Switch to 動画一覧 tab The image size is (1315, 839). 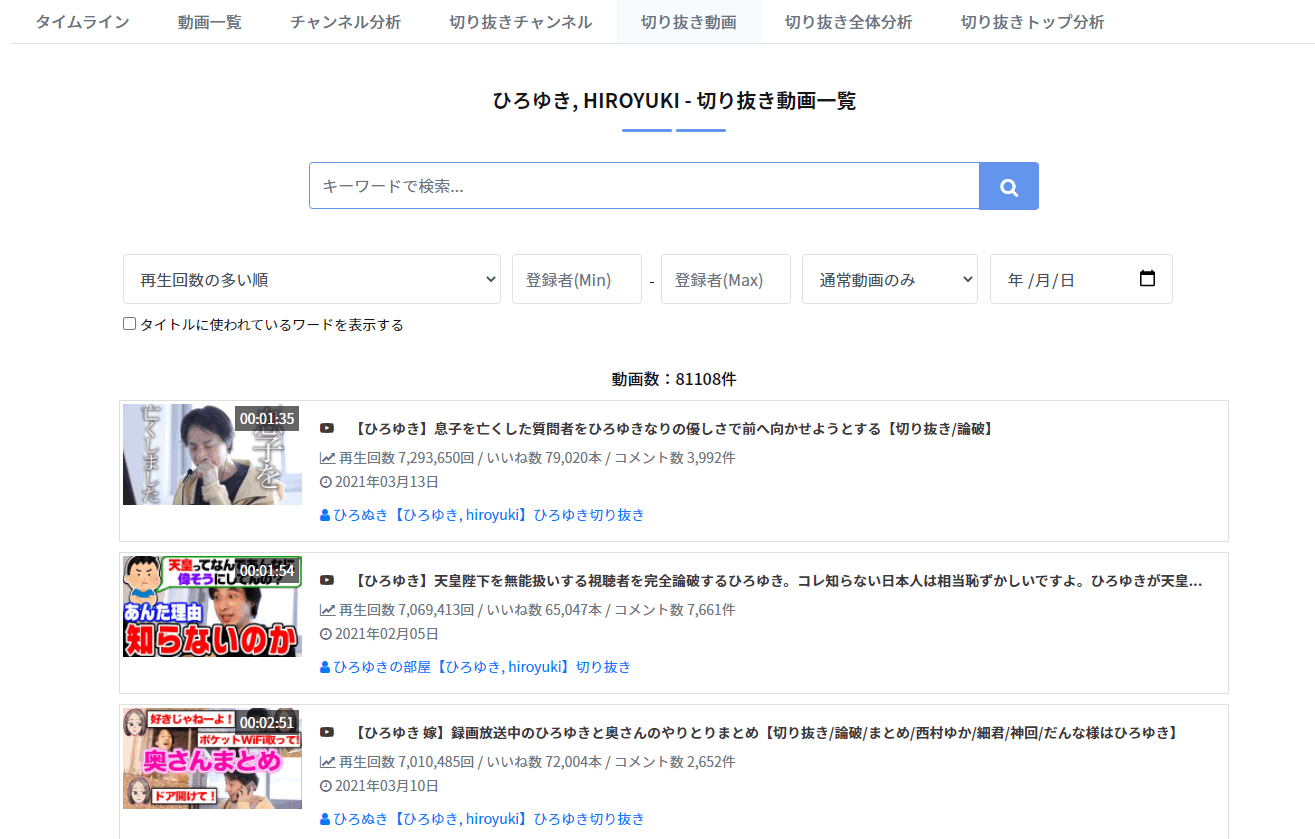[210, 22]
